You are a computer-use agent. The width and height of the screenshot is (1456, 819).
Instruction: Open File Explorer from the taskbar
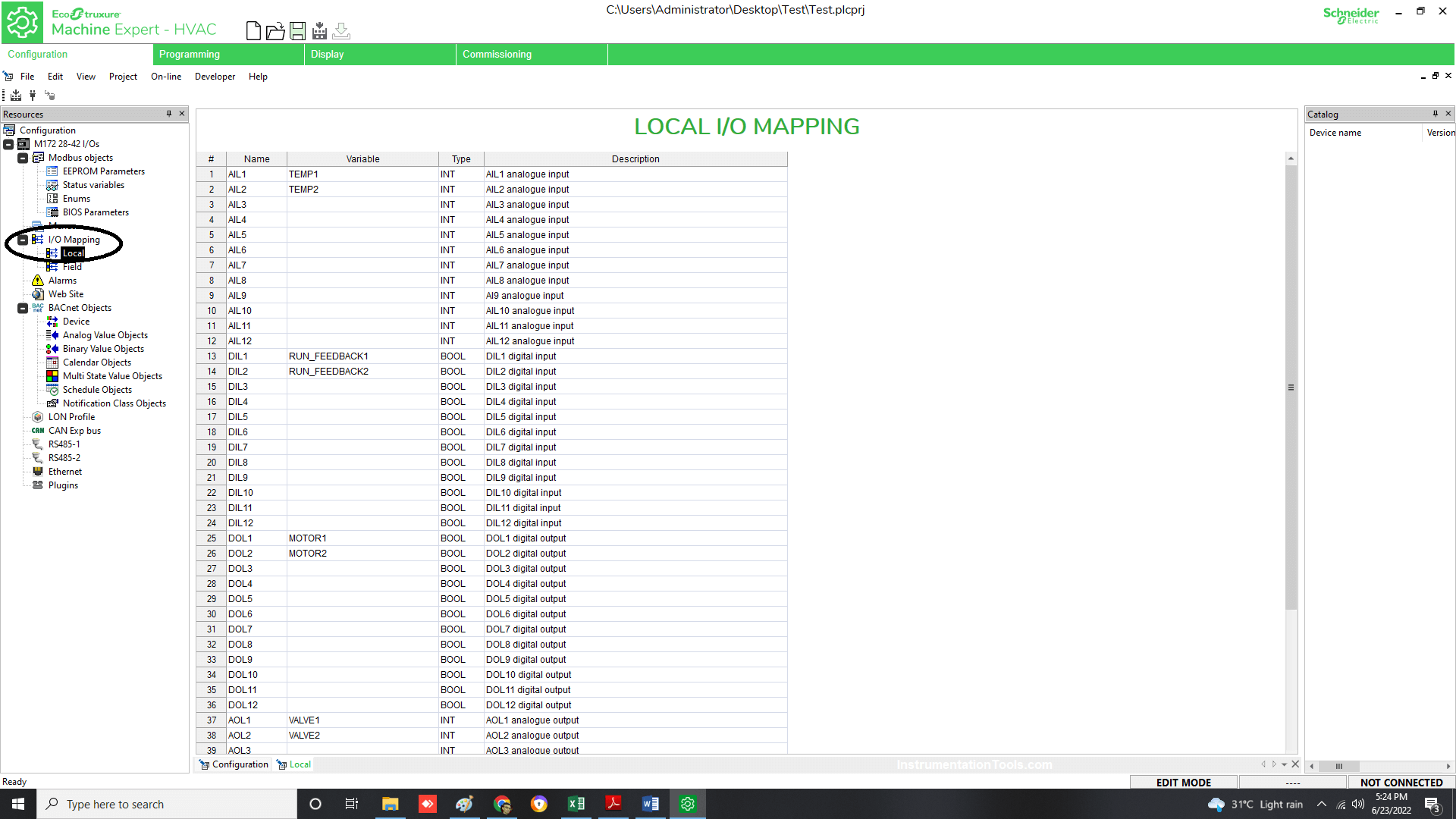click(391, 804)
